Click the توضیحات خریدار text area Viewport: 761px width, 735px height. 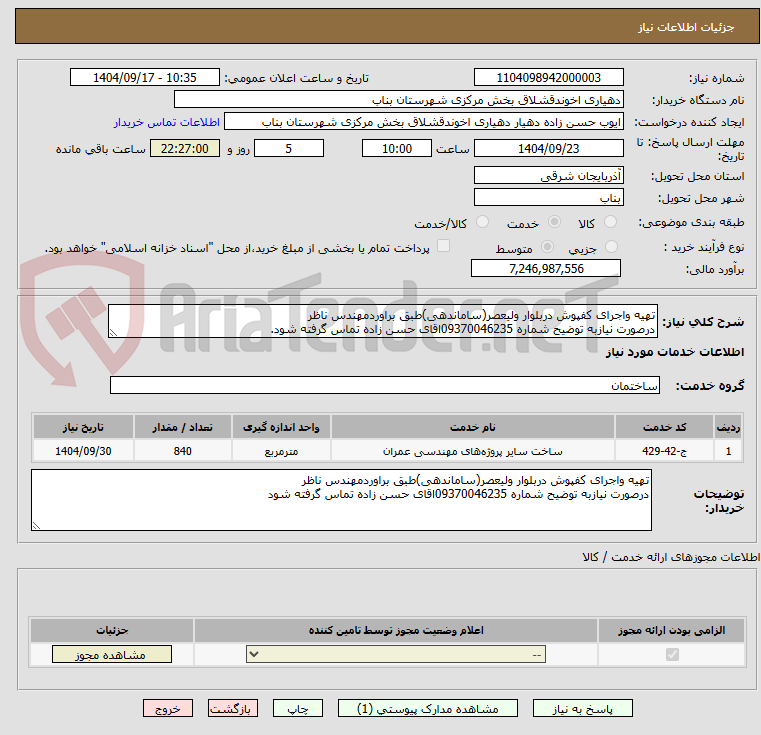coord(341,500)
